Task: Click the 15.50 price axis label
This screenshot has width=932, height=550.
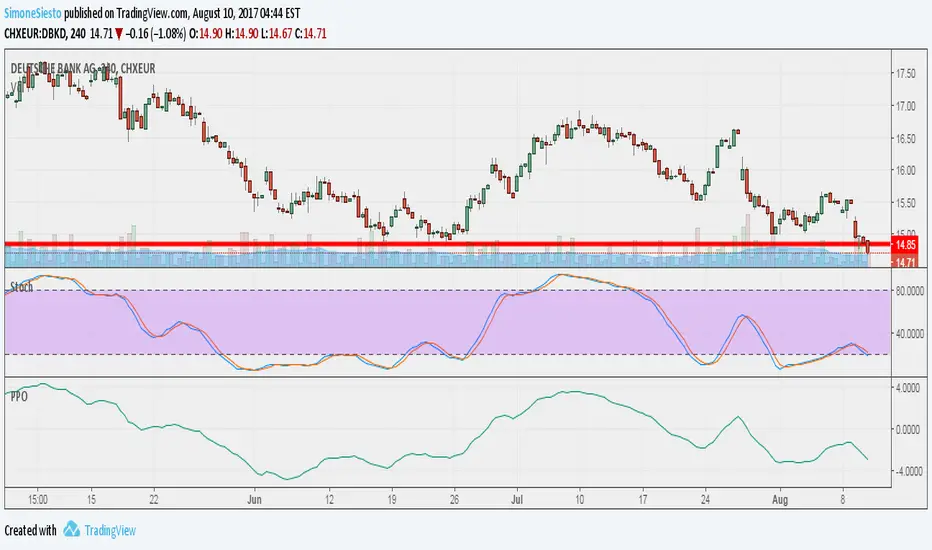Action: tap(906, 202)
